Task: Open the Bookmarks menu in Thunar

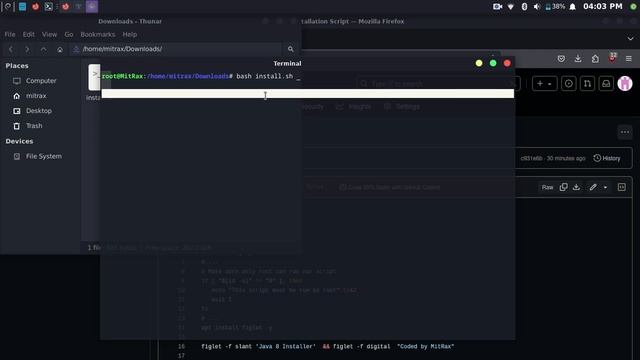Action: coord(98,34)
